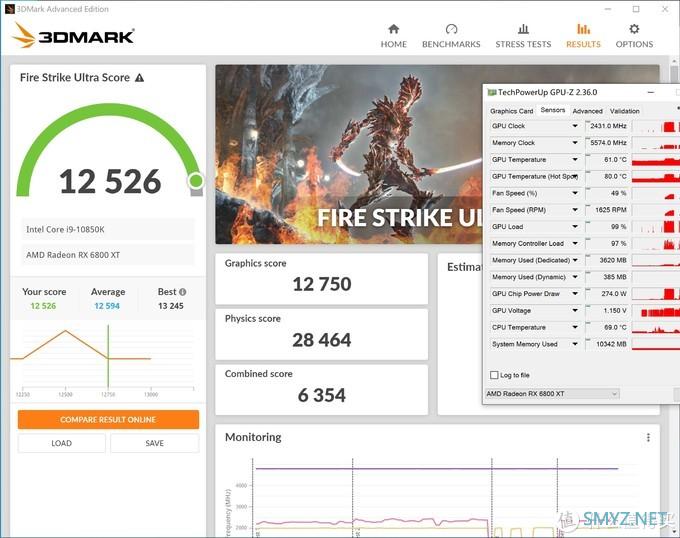
Task: Click the GPU Clock sensor graph
Action: (656, 126)
